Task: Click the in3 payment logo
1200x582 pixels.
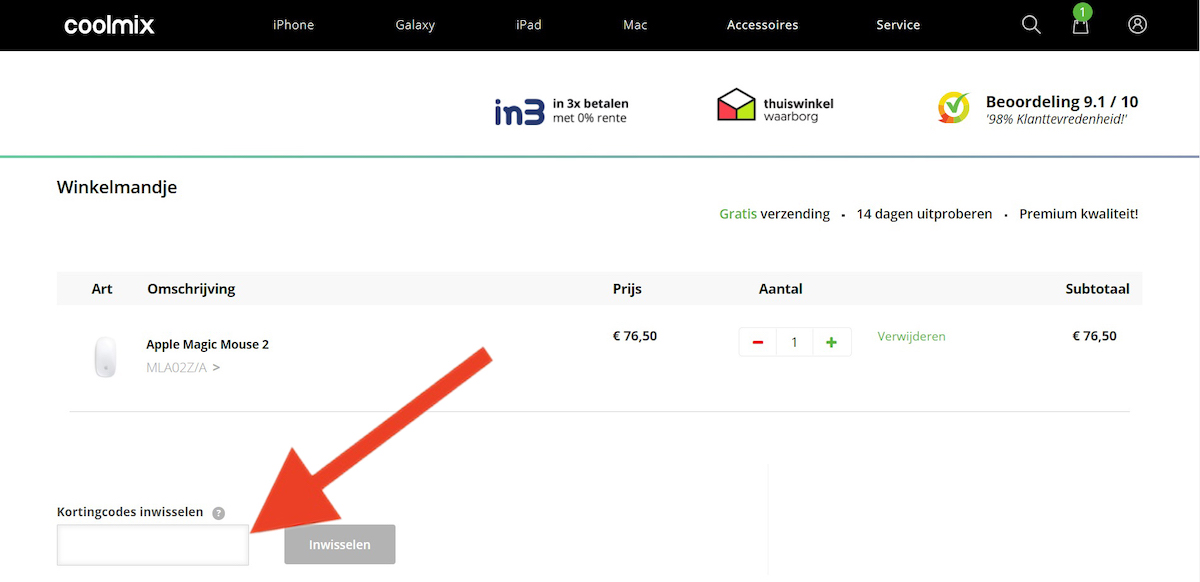Action: [x=520, y=111]
